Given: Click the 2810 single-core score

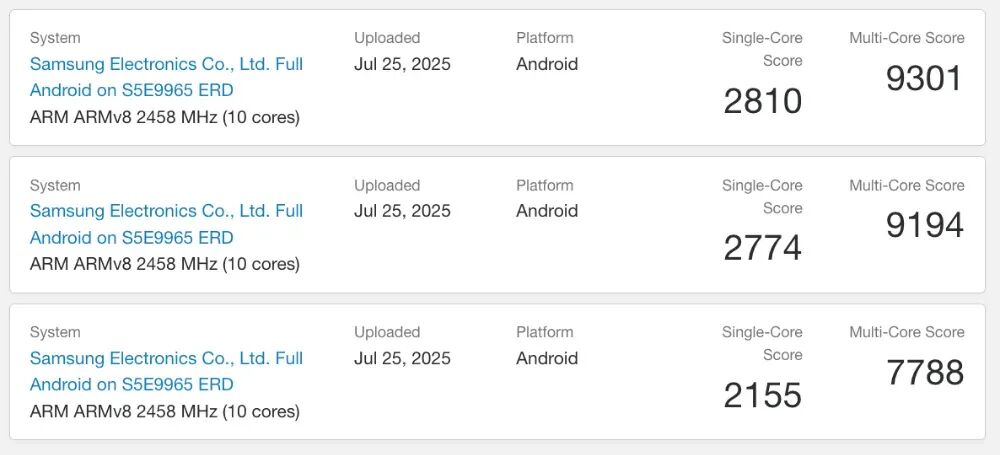Looking at the screenshot, I should coord(762,101).
